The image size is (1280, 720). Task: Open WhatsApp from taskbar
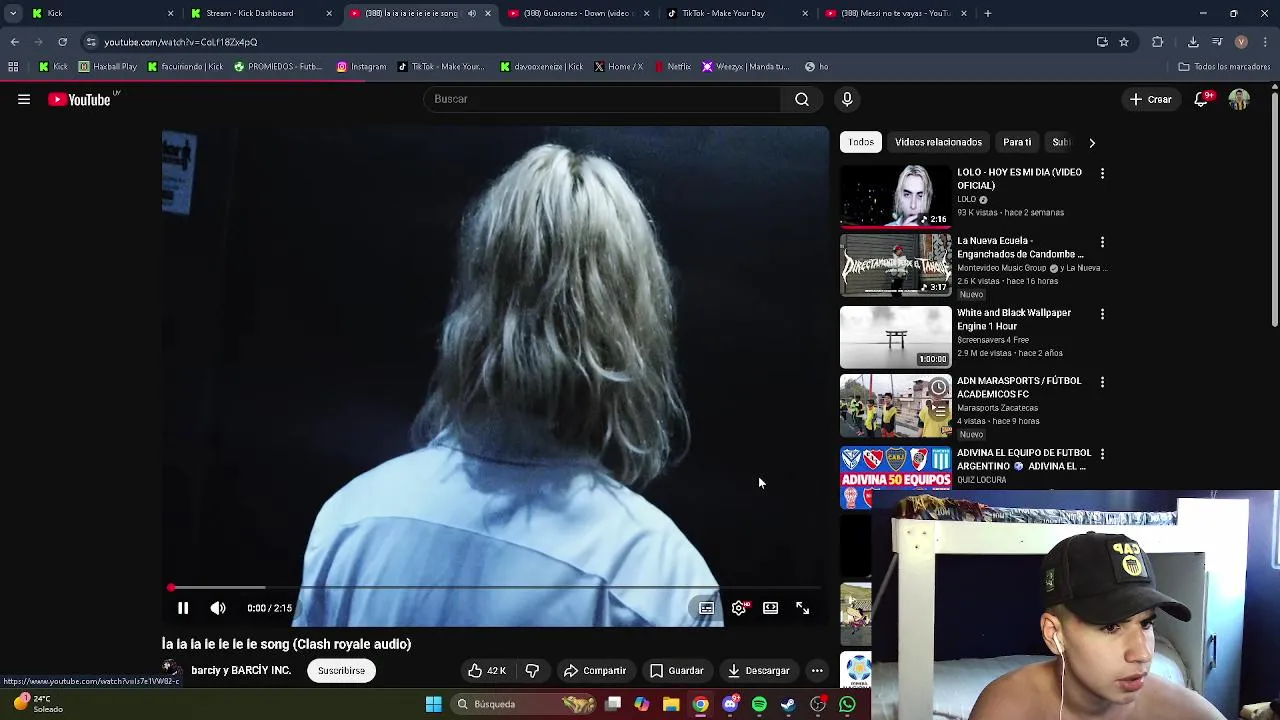[847, 704]
